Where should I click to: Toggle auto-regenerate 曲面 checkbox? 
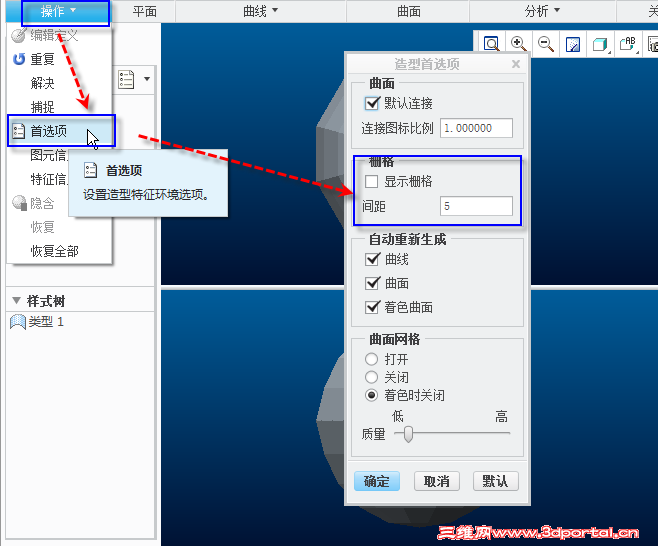(x=372, y=283)
